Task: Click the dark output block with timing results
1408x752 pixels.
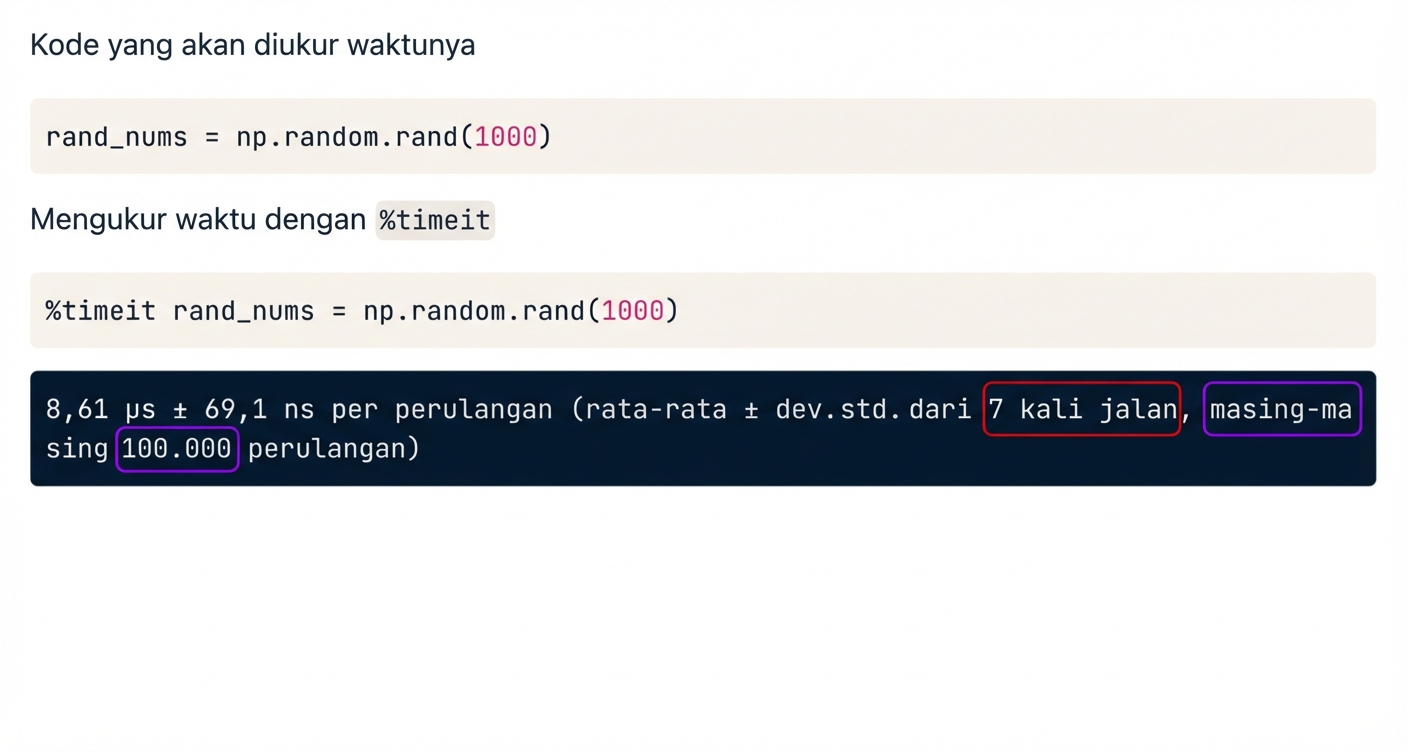Action: [x=700, y=428]
